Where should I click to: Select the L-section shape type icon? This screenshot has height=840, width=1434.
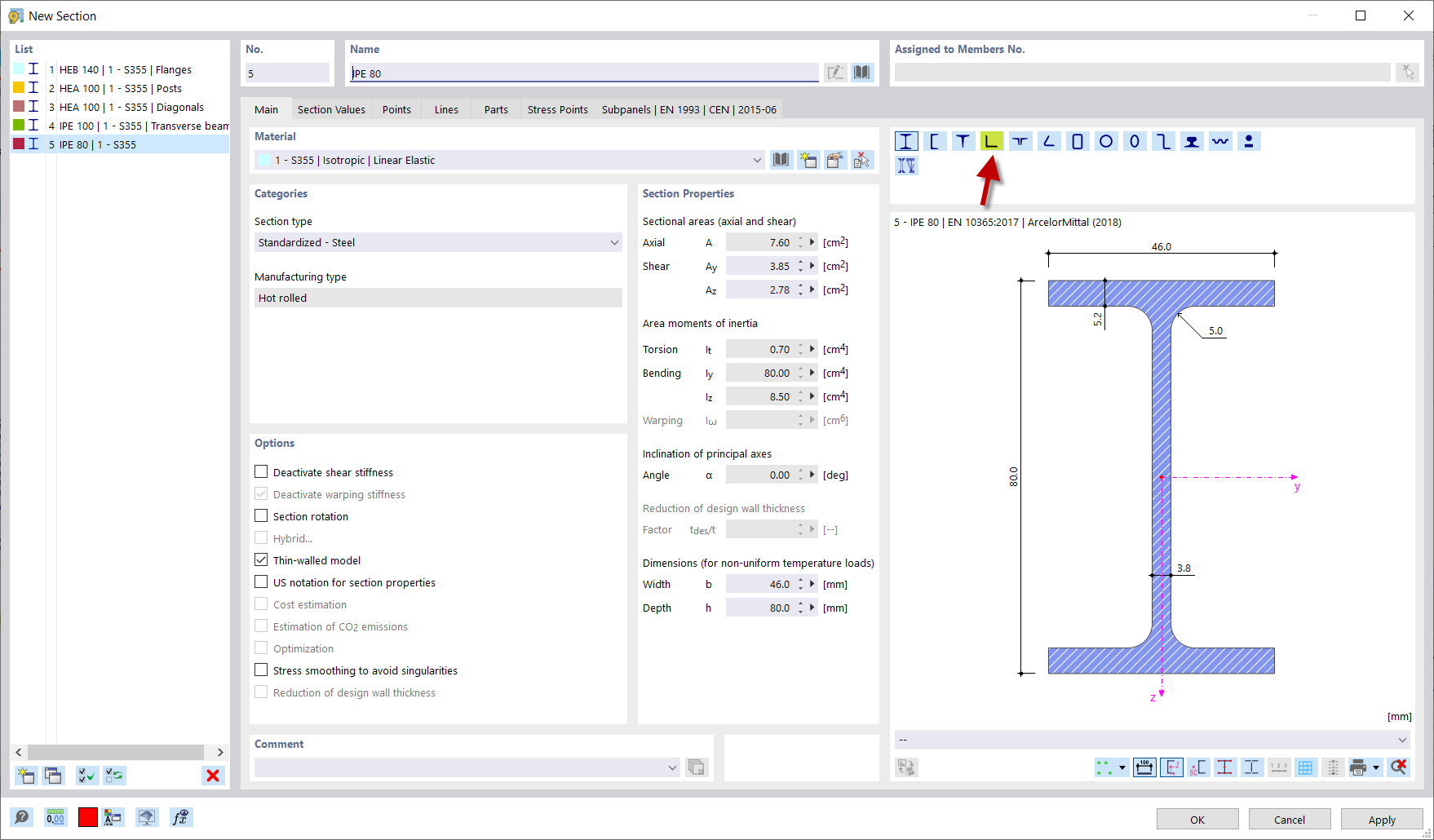992,140
